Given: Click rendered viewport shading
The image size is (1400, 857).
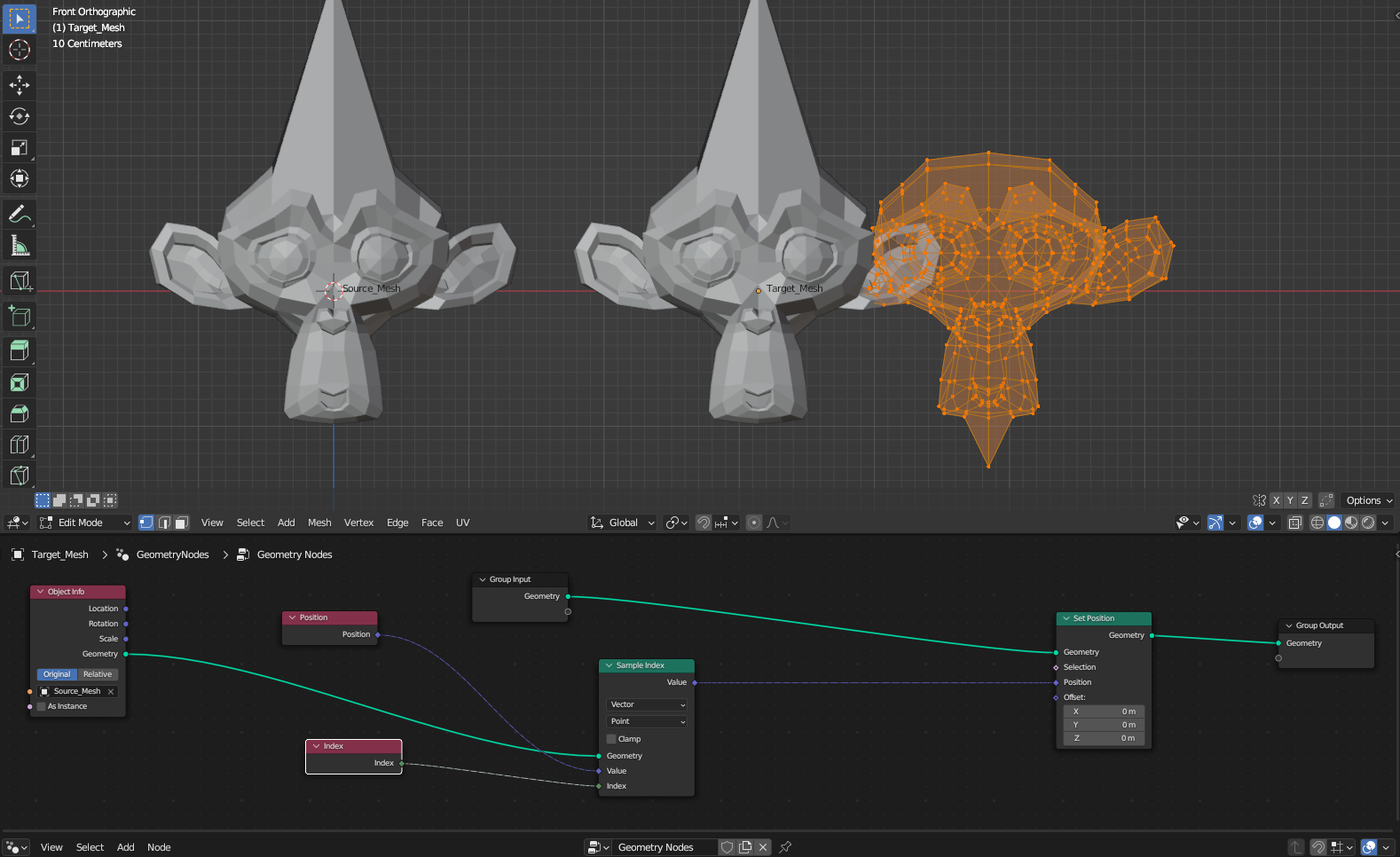Looking at the screenshot, I should click(1368, 523).
